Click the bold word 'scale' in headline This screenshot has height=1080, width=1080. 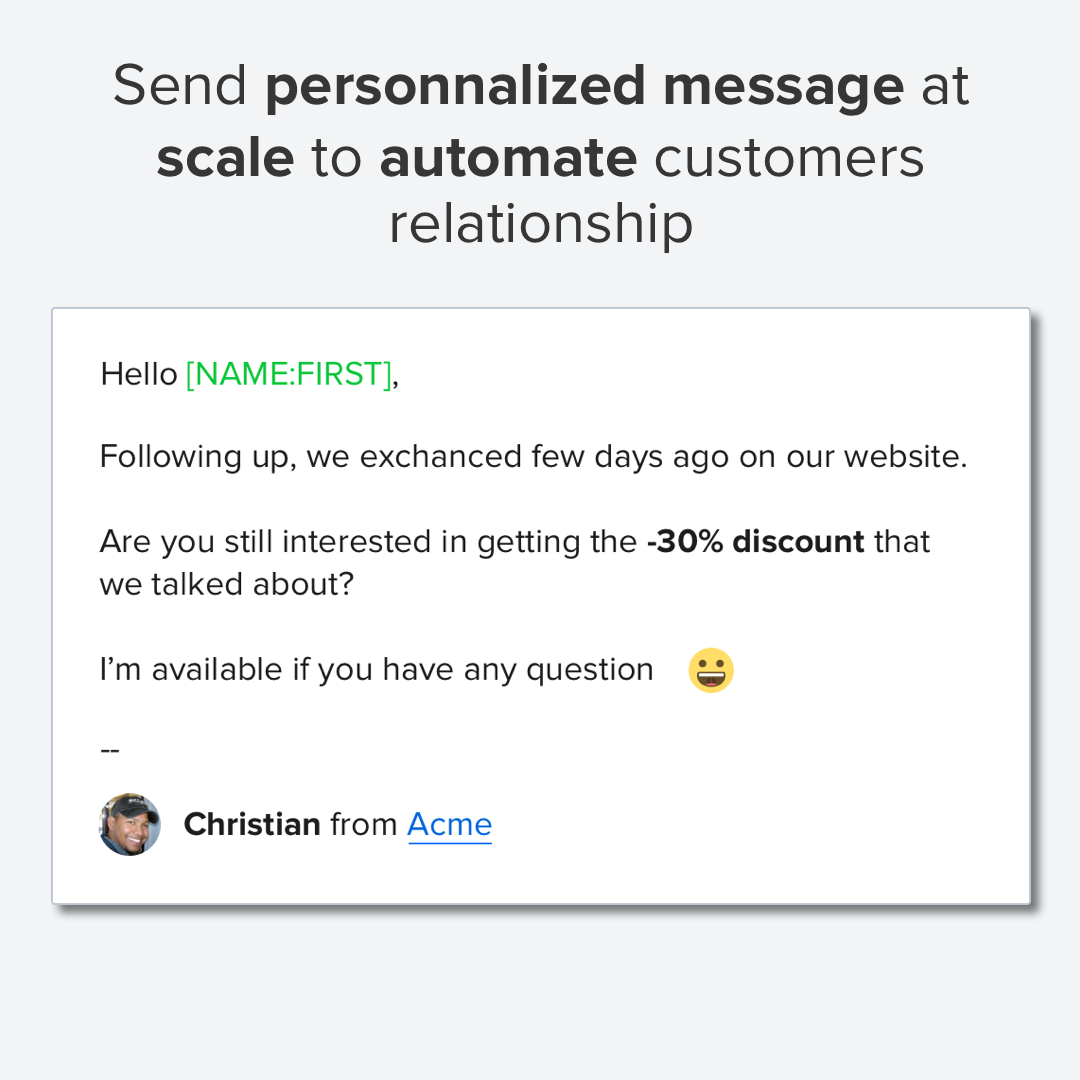point(225,157)
